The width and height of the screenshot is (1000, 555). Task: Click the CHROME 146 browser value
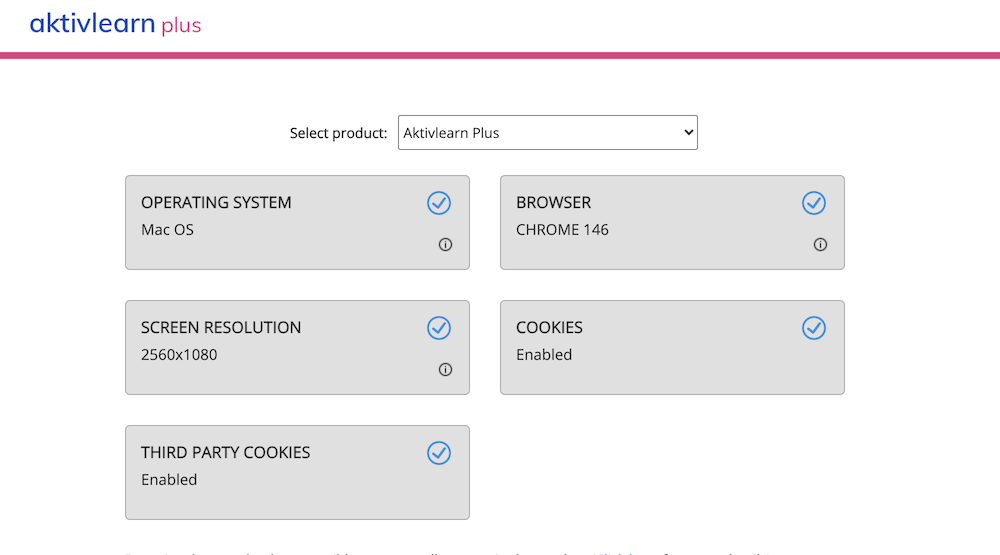click(x=562, y=230)
